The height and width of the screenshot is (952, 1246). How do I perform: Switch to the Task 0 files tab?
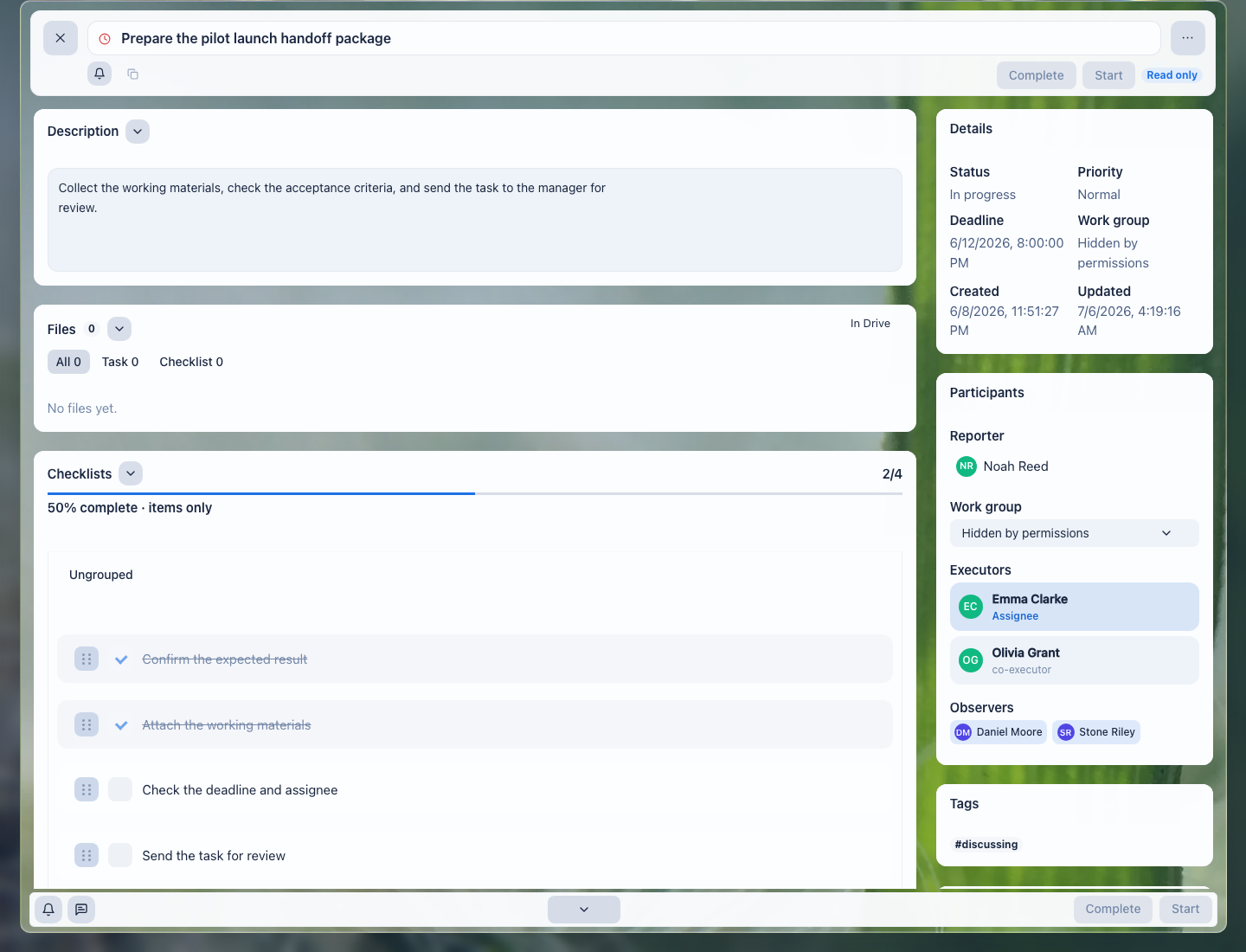pos(120,362)
